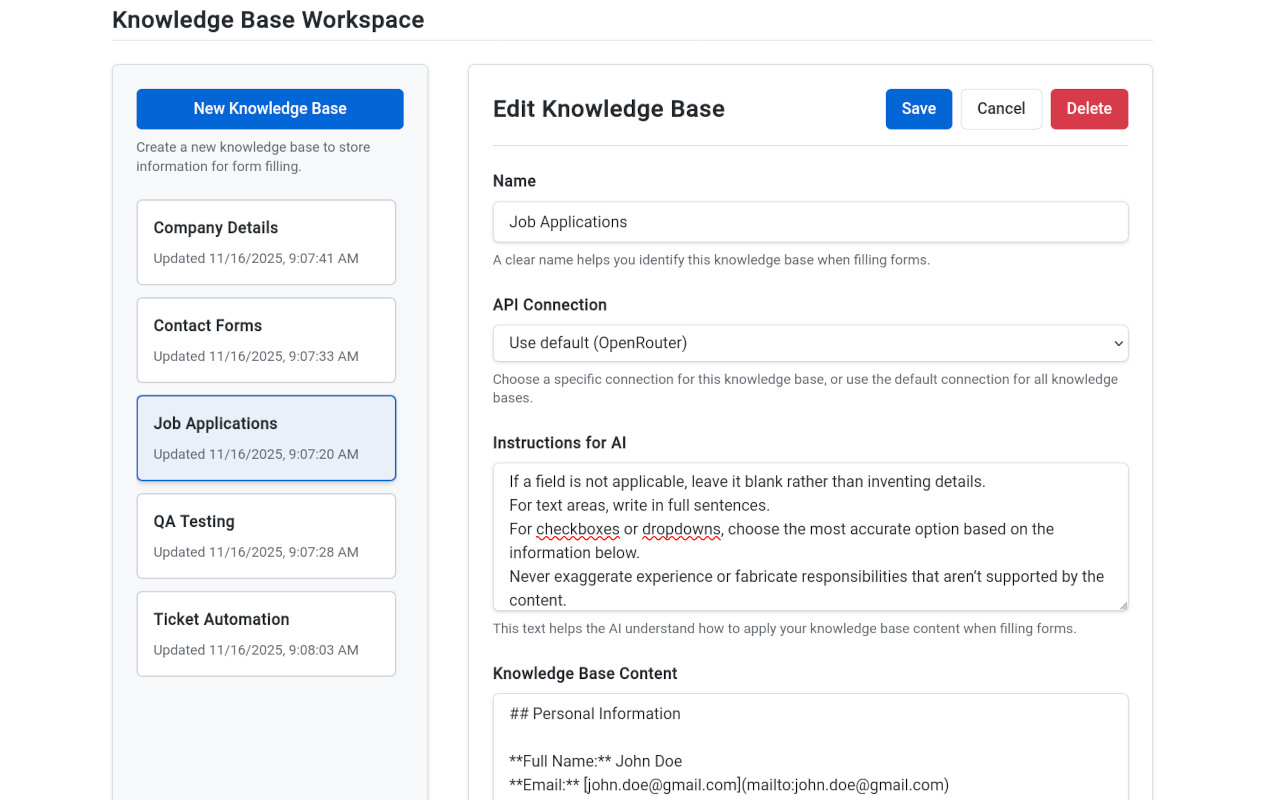
Task: Save the Job Applications knowledge base
Action: (x=918, y=108)
